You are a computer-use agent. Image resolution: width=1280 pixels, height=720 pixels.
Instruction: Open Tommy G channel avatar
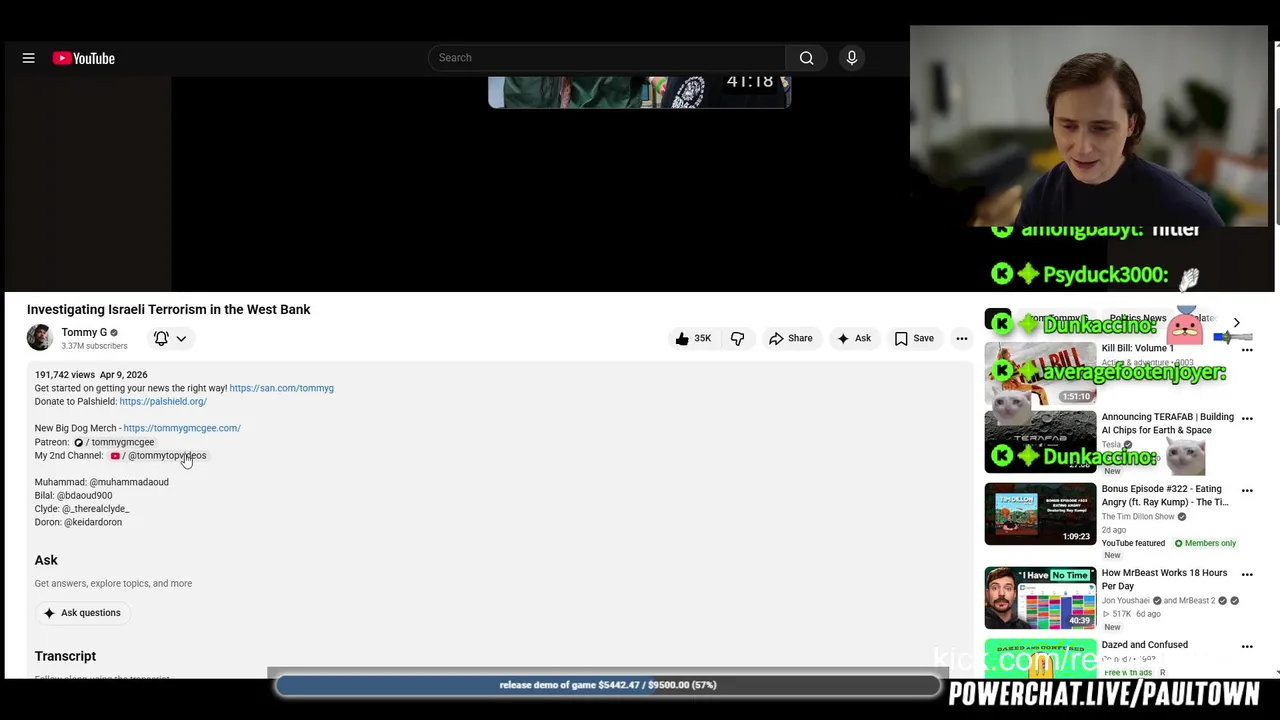point(40,338)
